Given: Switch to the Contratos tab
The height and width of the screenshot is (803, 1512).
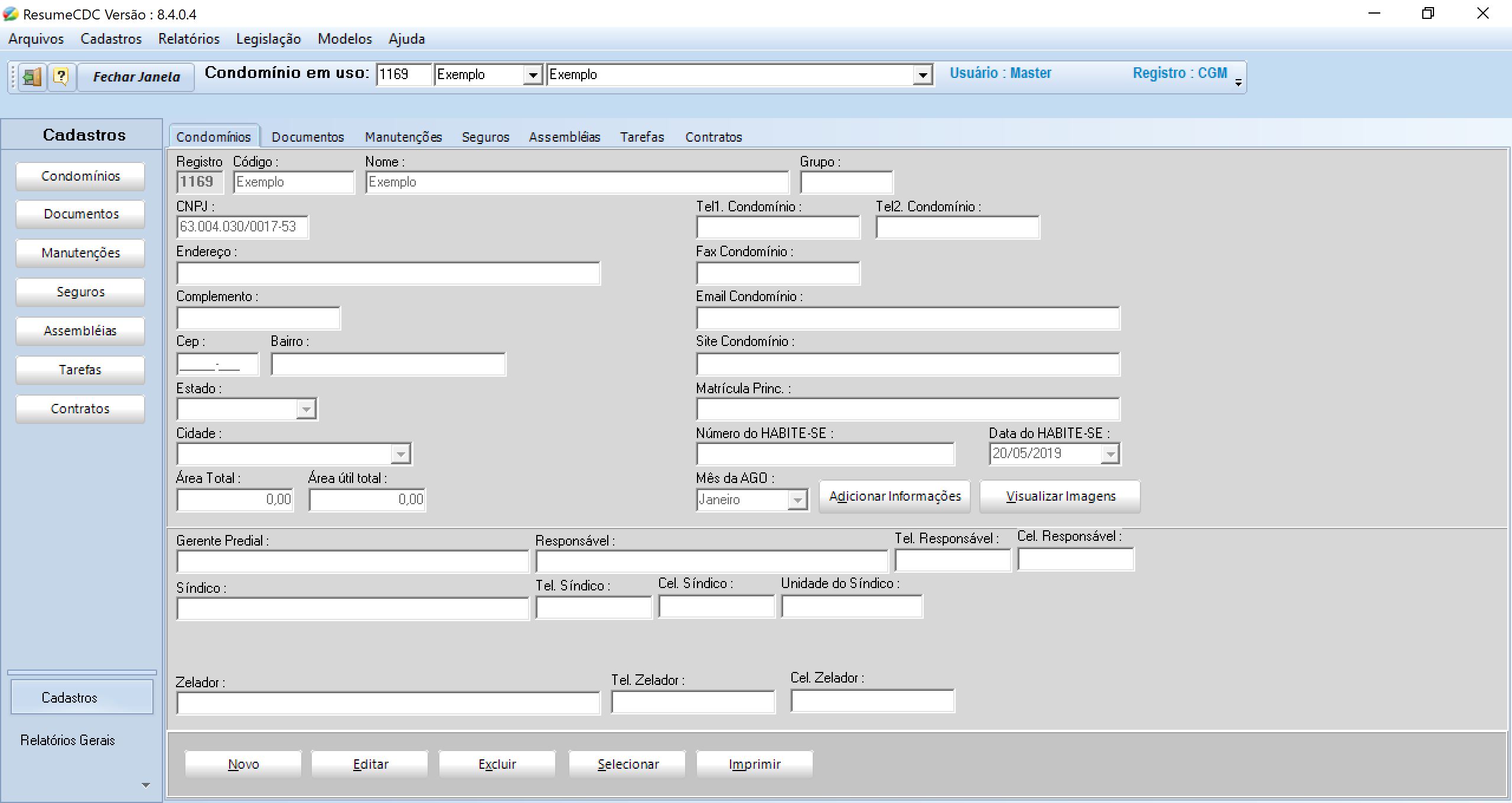Looking at the screenshot, I should click(x=713, y=137).
